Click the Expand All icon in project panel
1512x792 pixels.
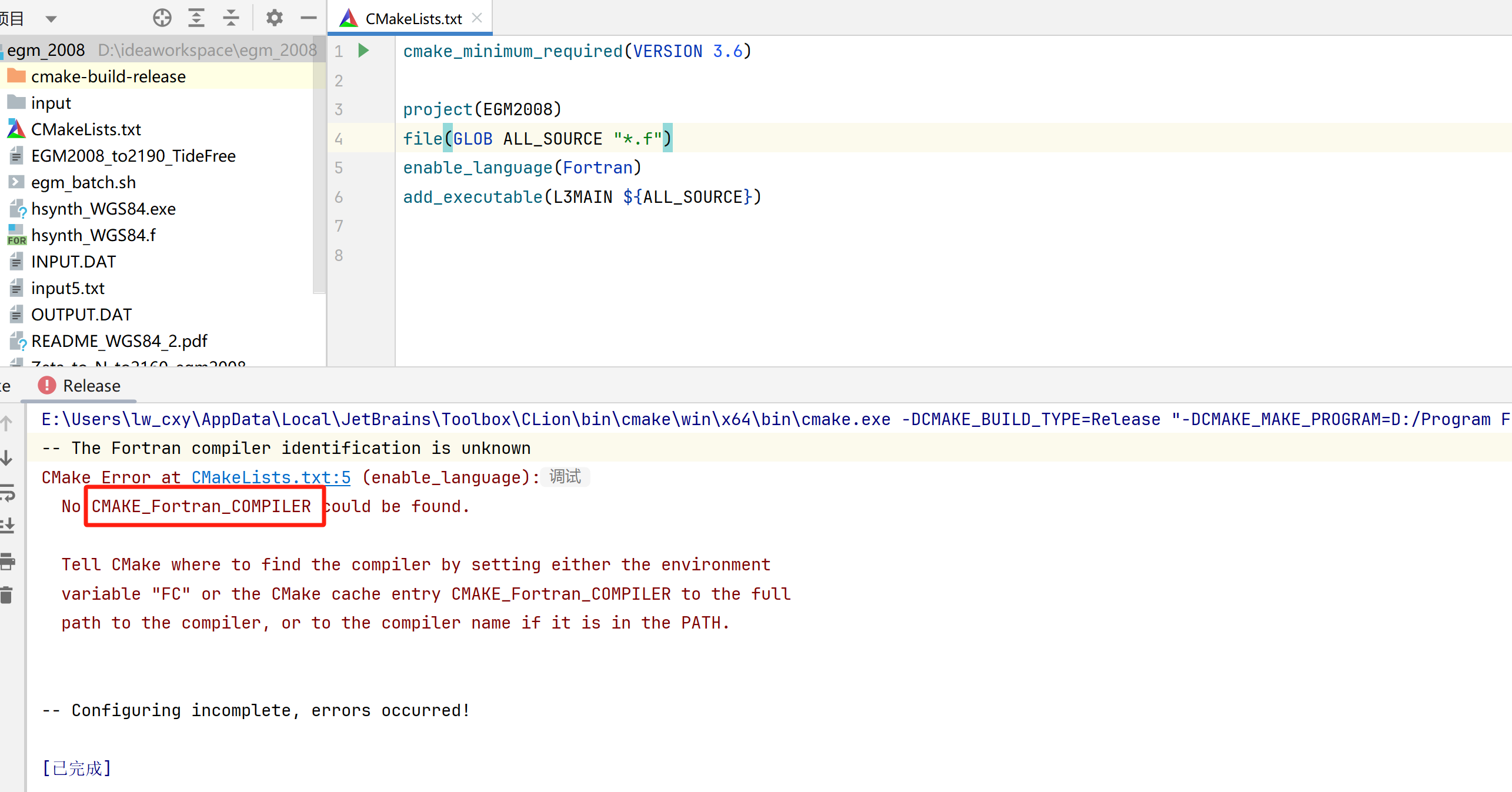(196, 18)
